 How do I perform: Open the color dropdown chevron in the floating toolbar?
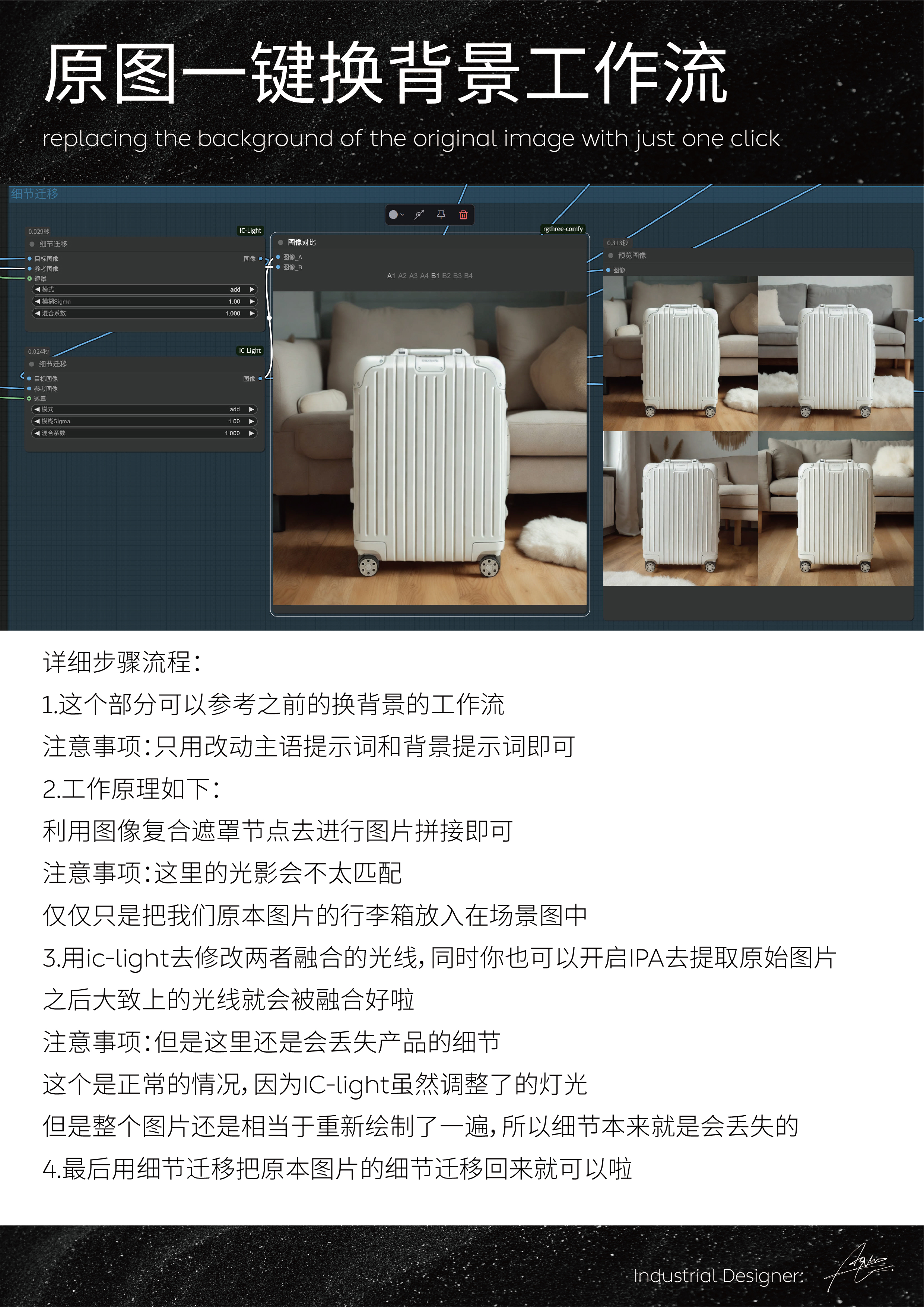(403, 215)
